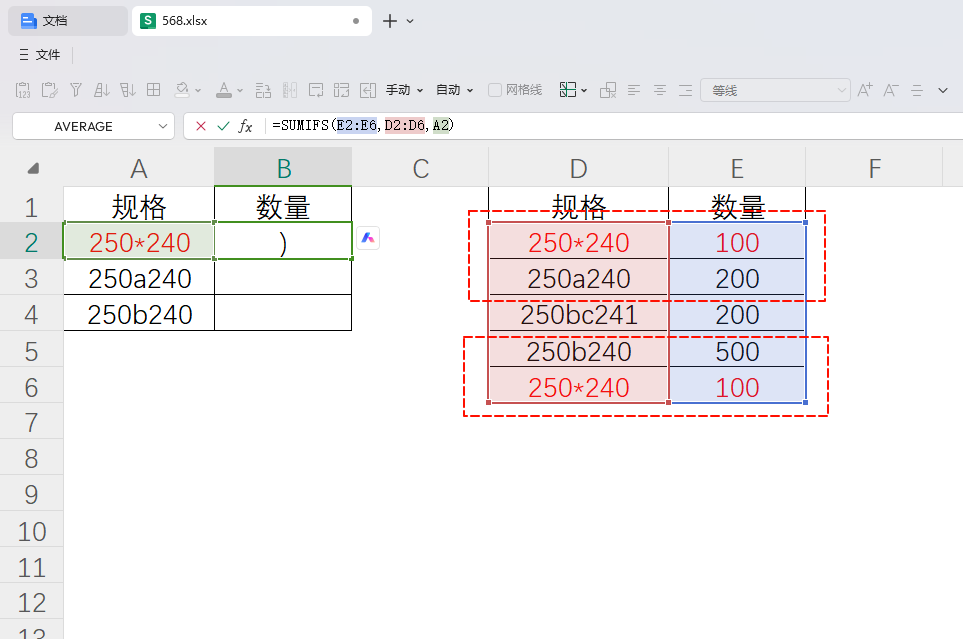Click cell D1 with header 规格
The image size is (963, 639).
pos(579,206)
